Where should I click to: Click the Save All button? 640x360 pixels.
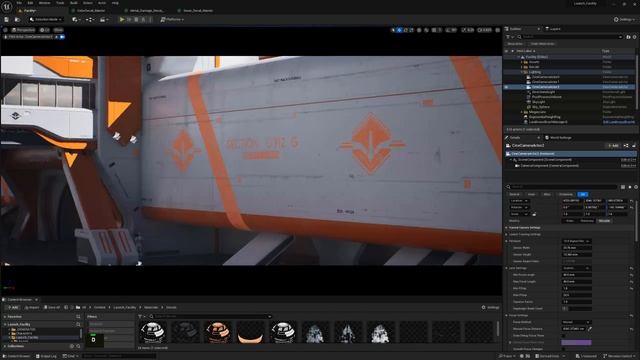click(52, 307)
